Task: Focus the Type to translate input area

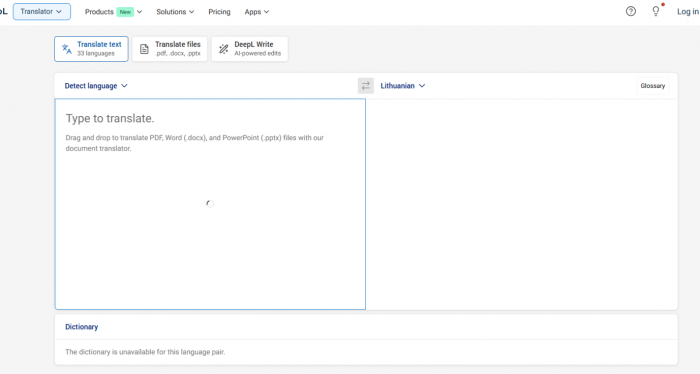Action: tap(210, 204)
